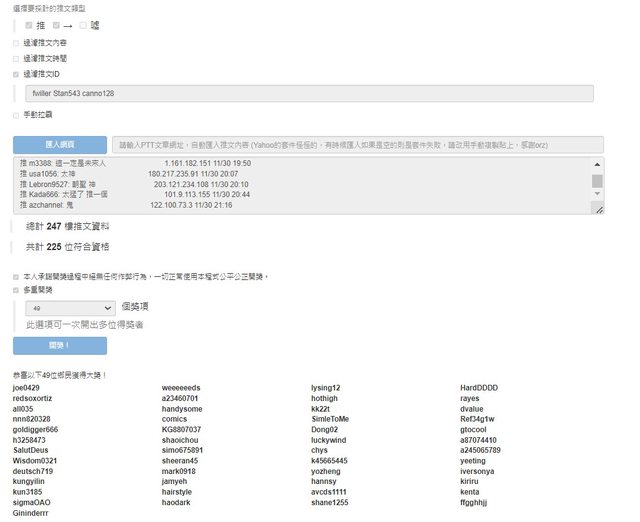Viewport: 640px width, 522px height.
Task: Enable the 手動拉票 checkbox
Action: coord(16,115)
